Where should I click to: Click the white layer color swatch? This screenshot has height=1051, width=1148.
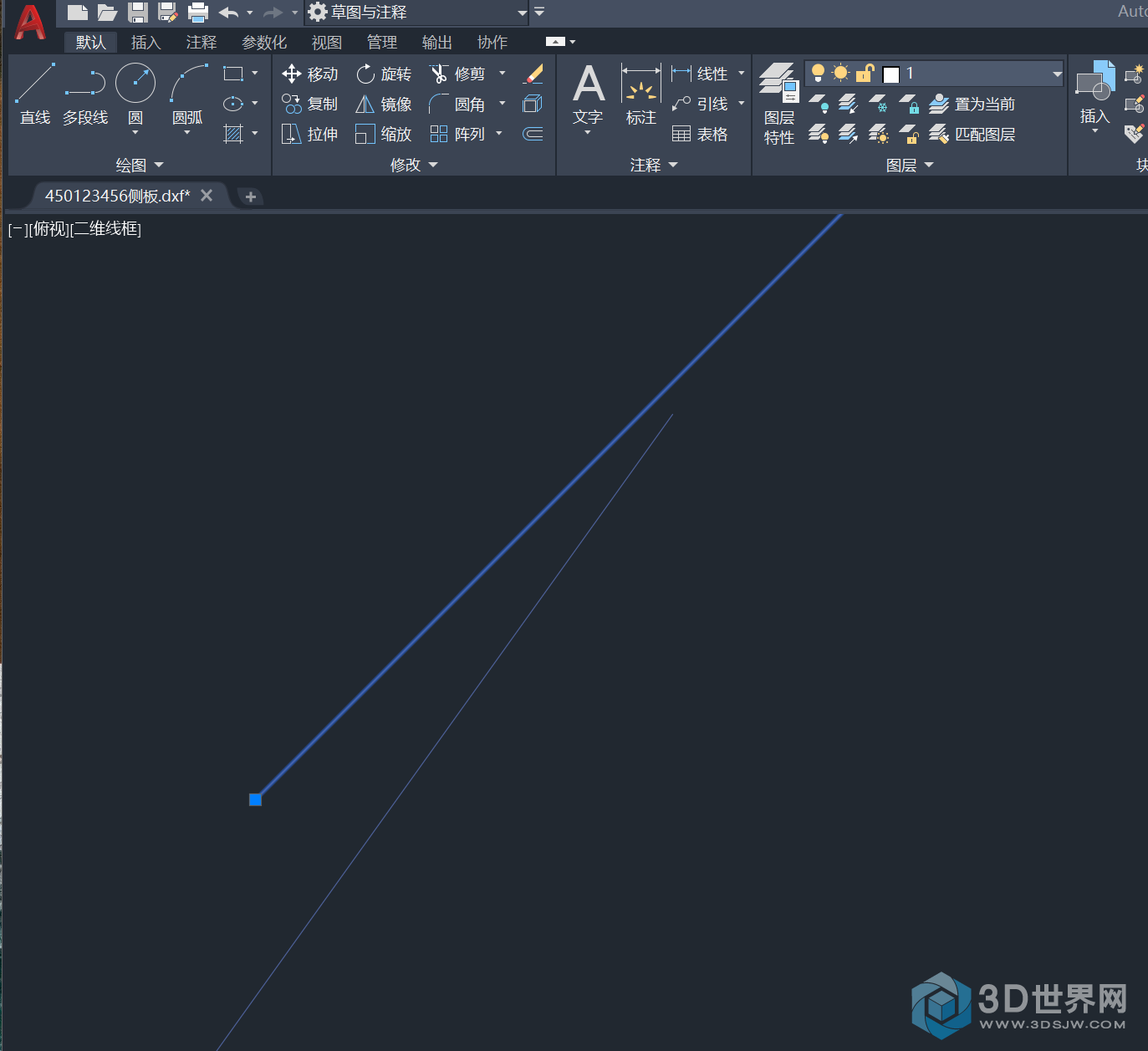(891, 74)
